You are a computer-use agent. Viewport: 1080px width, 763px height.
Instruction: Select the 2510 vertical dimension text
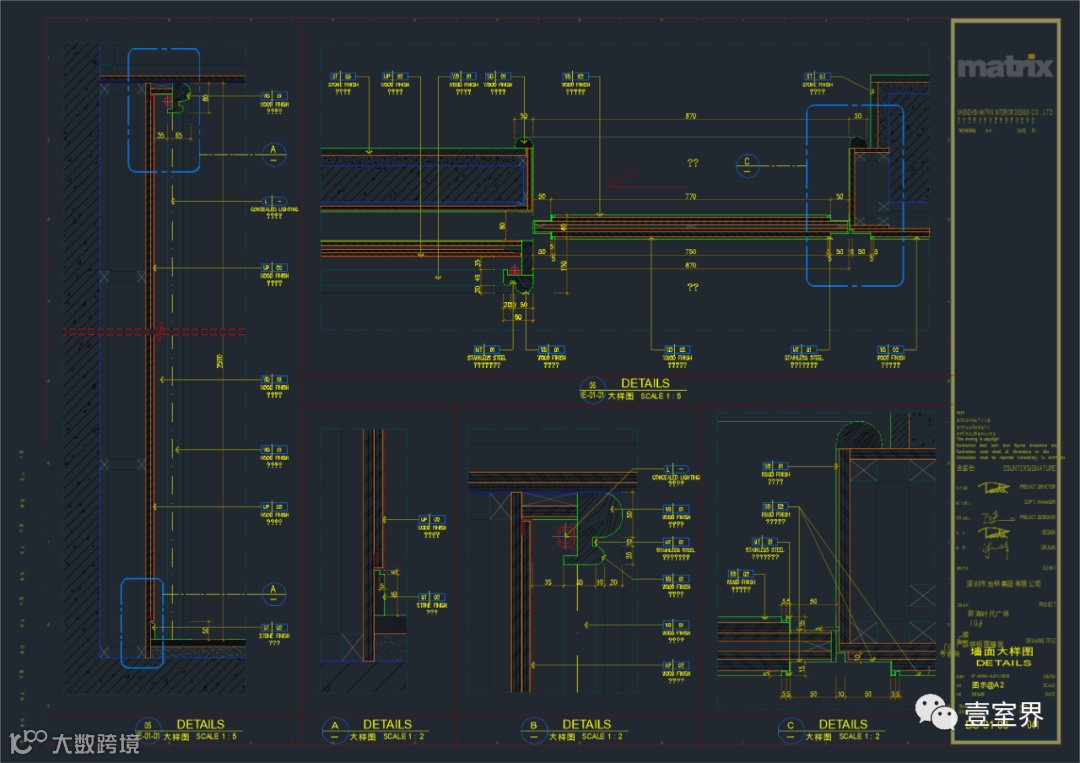(220, 361)
